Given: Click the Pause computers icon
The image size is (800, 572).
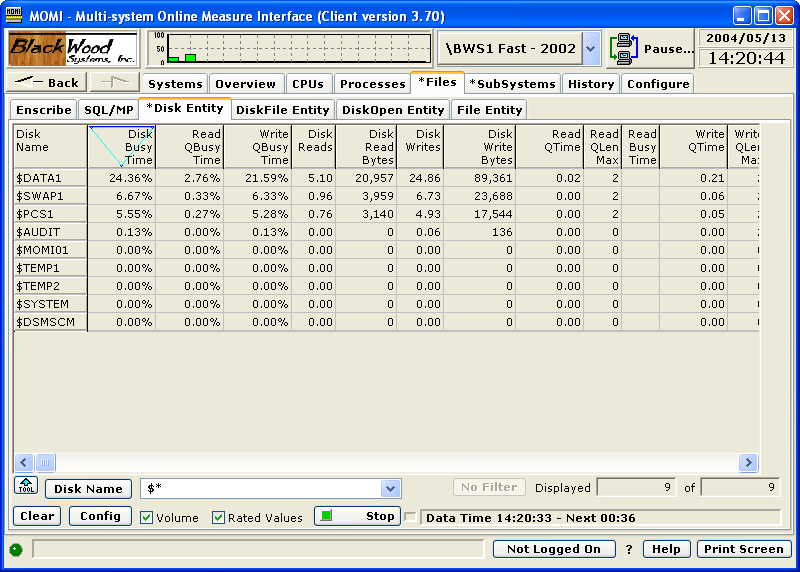Looking at the screenshot, I should click(x=624, y=48).
